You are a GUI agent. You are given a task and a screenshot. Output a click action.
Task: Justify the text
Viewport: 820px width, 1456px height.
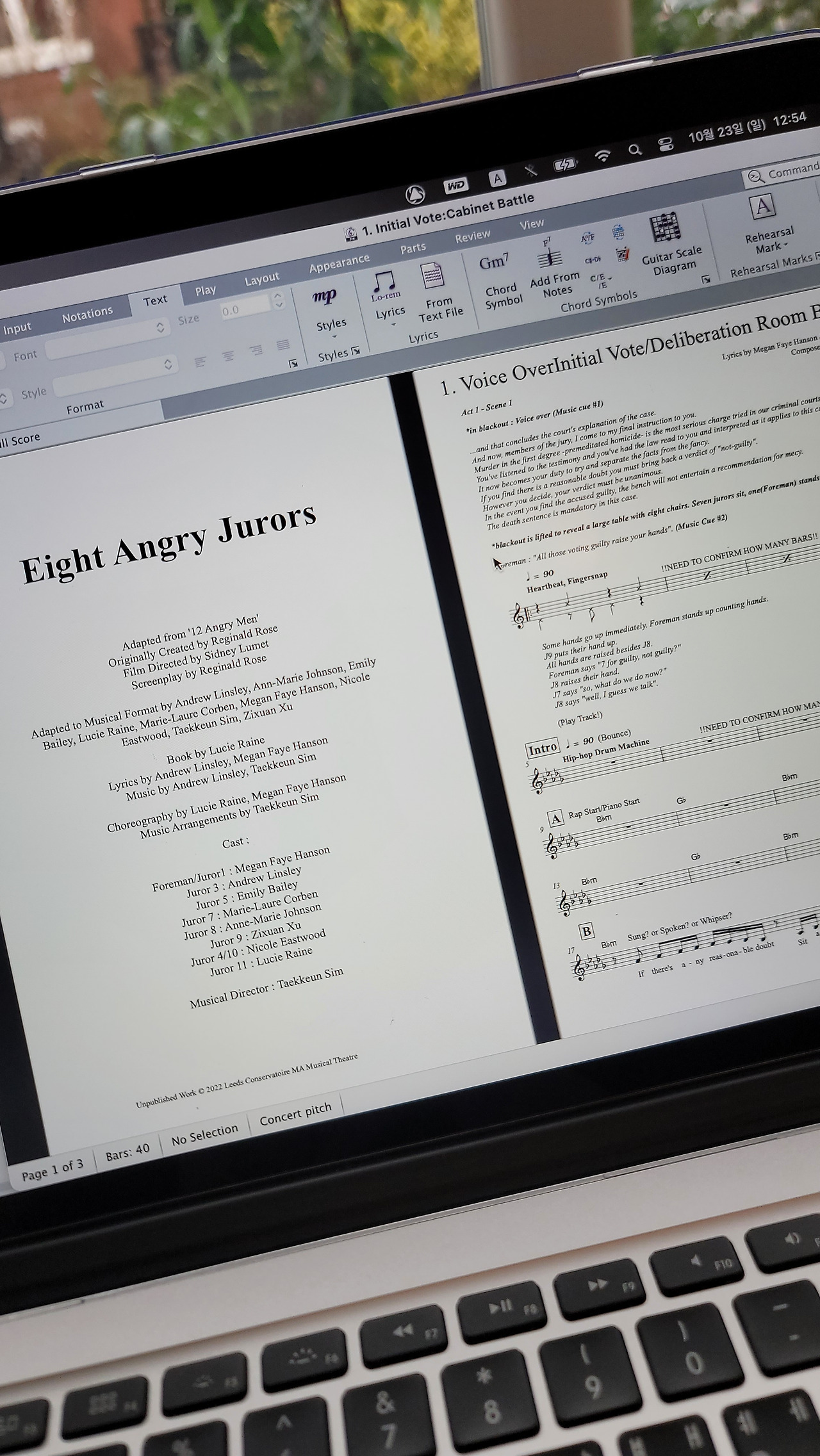283,345
